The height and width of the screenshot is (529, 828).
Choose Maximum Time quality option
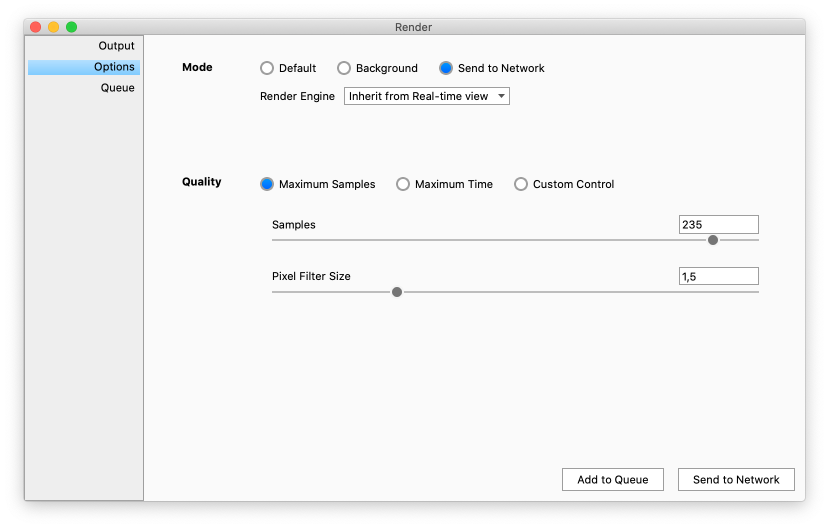pyautogui.click(x=403, y=184)
